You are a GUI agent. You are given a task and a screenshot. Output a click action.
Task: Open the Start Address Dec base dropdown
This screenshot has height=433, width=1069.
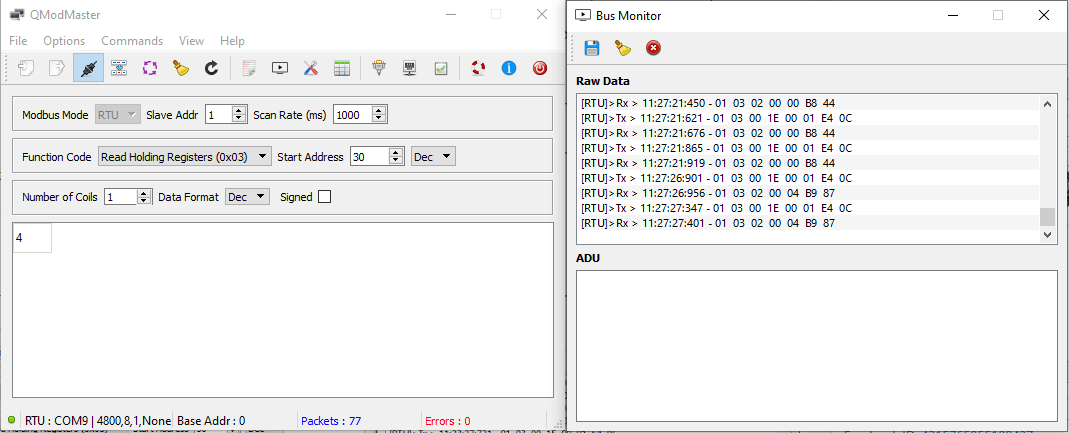434,157
